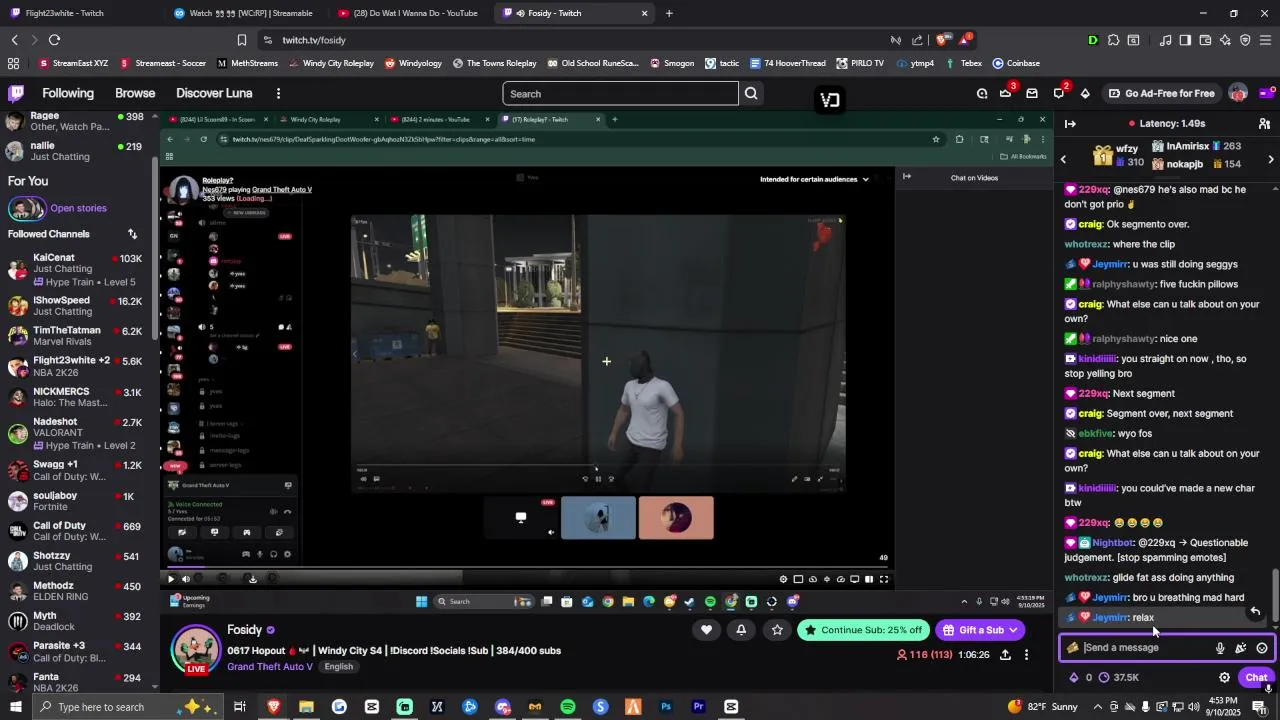The width and height of the screenshot is (1280, 720).
Task: Share the Fosidy stream
Action: tap(1005, 655)
